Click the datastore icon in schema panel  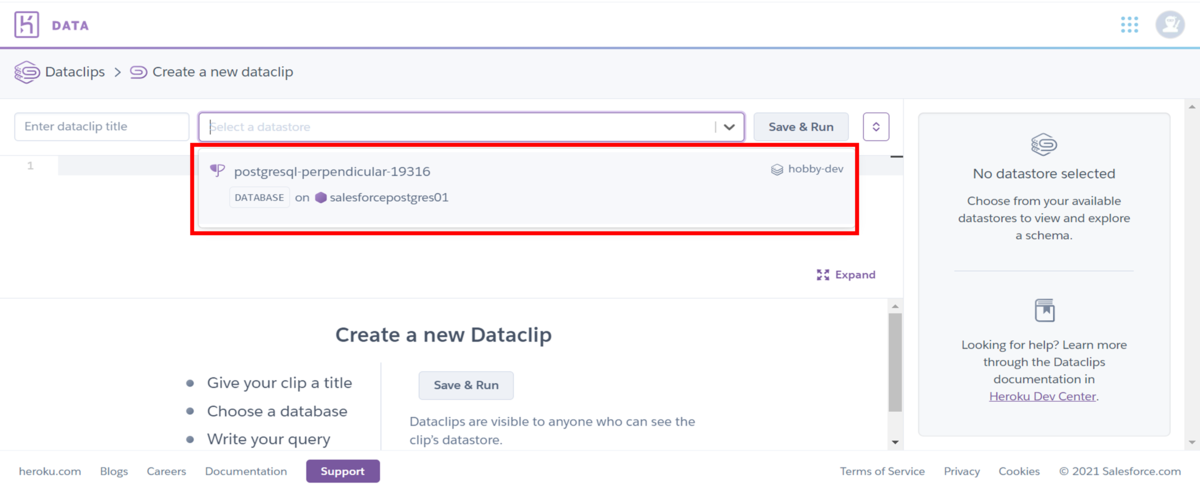tap(1044, 144)
